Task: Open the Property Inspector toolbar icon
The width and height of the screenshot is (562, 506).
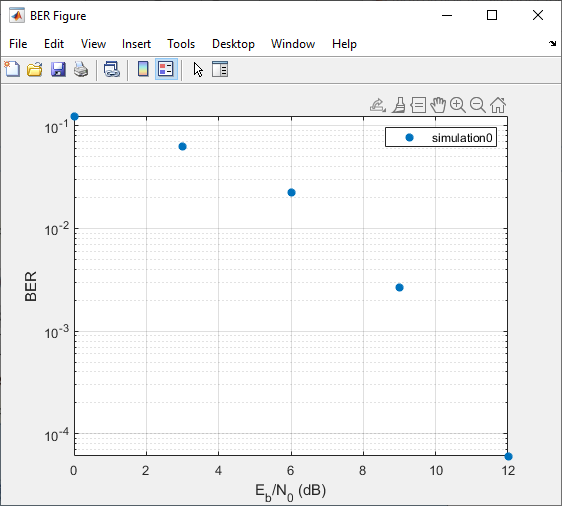Action: [x=220, y=69]
